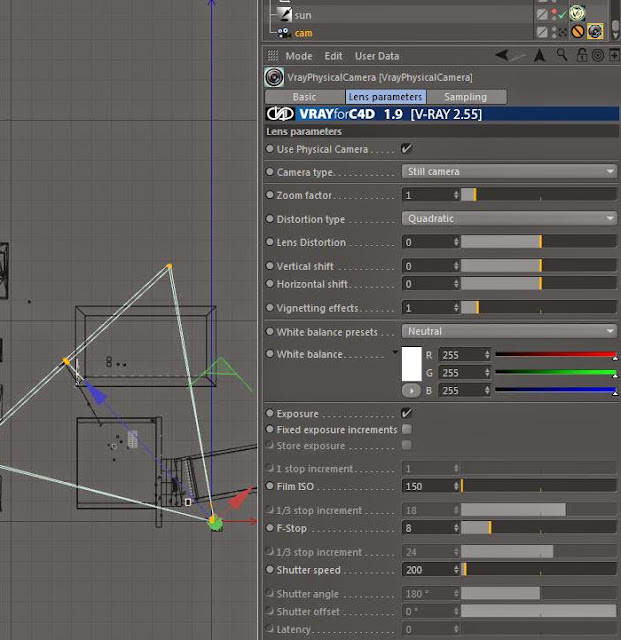621x640 pixels.
Task: Click the protection tag on cam row
Action: click(577, 31)
